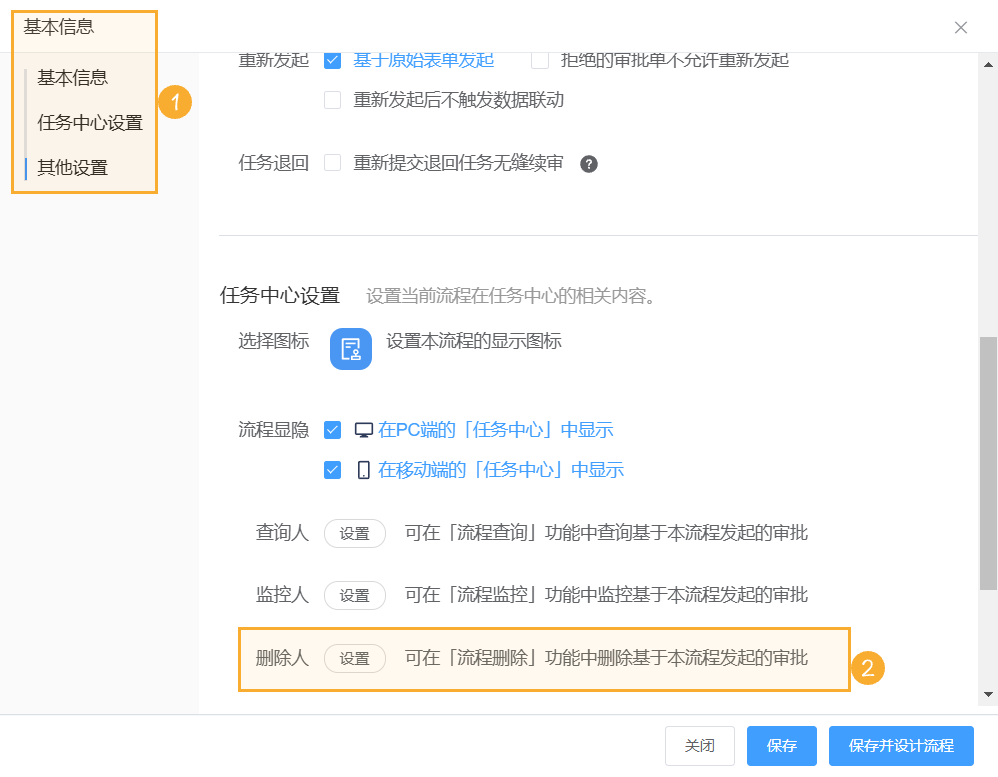Click the question mark help icon beside 任务退回
The height and width of the screenshot is (777, 998).
pyautogui.click(x=589, y=163)
